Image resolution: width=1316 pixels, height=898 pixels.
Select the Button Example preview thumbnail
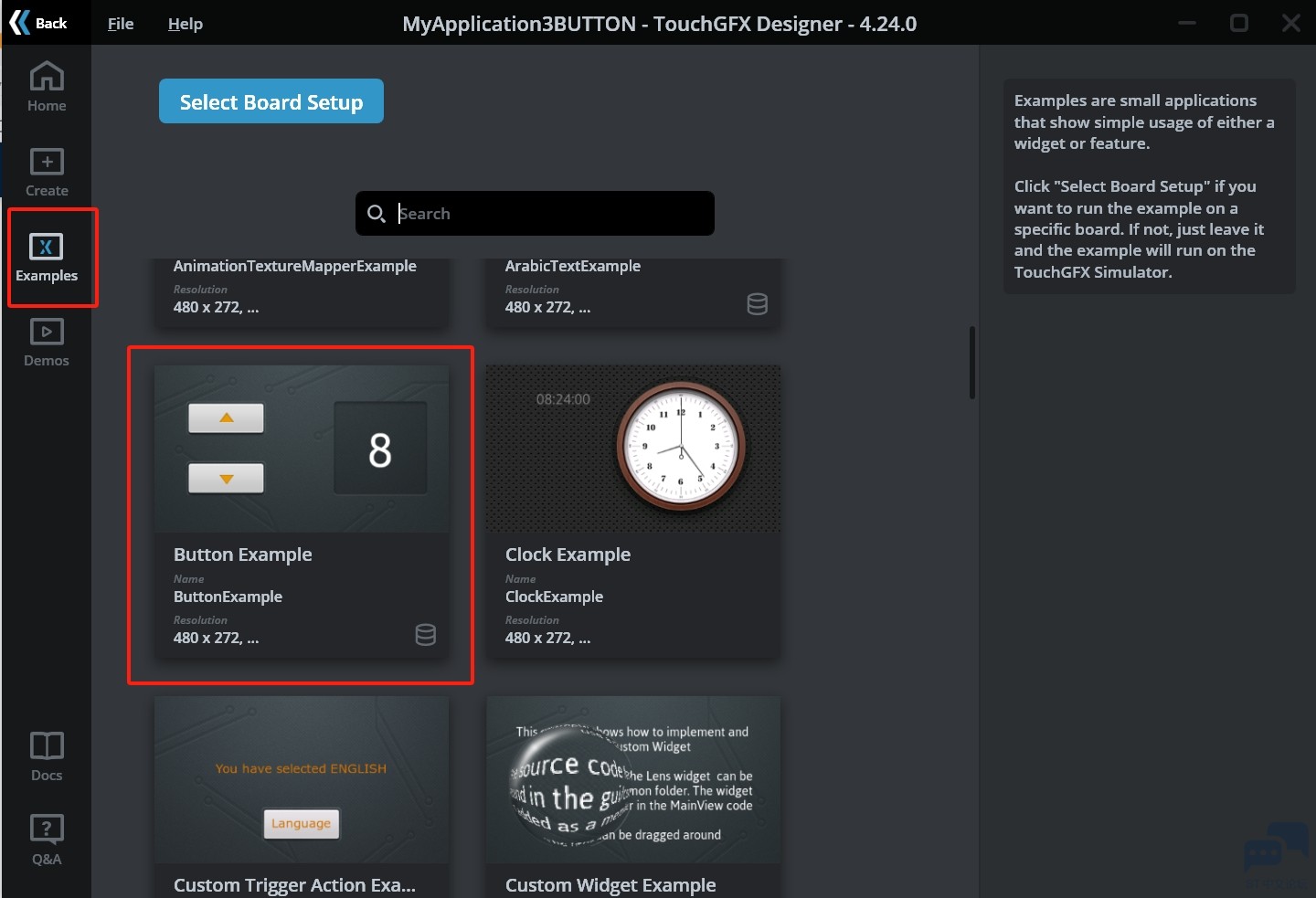point(302,449)
